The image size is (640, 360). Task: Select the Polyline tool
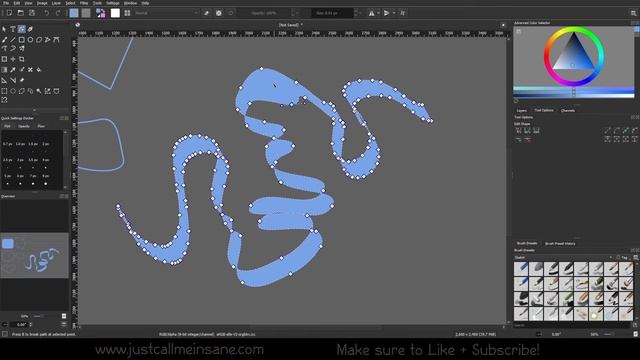[47, 40]
